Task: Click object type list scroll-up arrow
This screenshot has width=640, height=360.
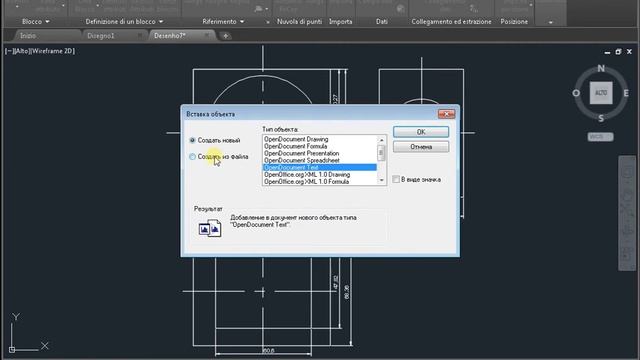Action: click(381, 140)
